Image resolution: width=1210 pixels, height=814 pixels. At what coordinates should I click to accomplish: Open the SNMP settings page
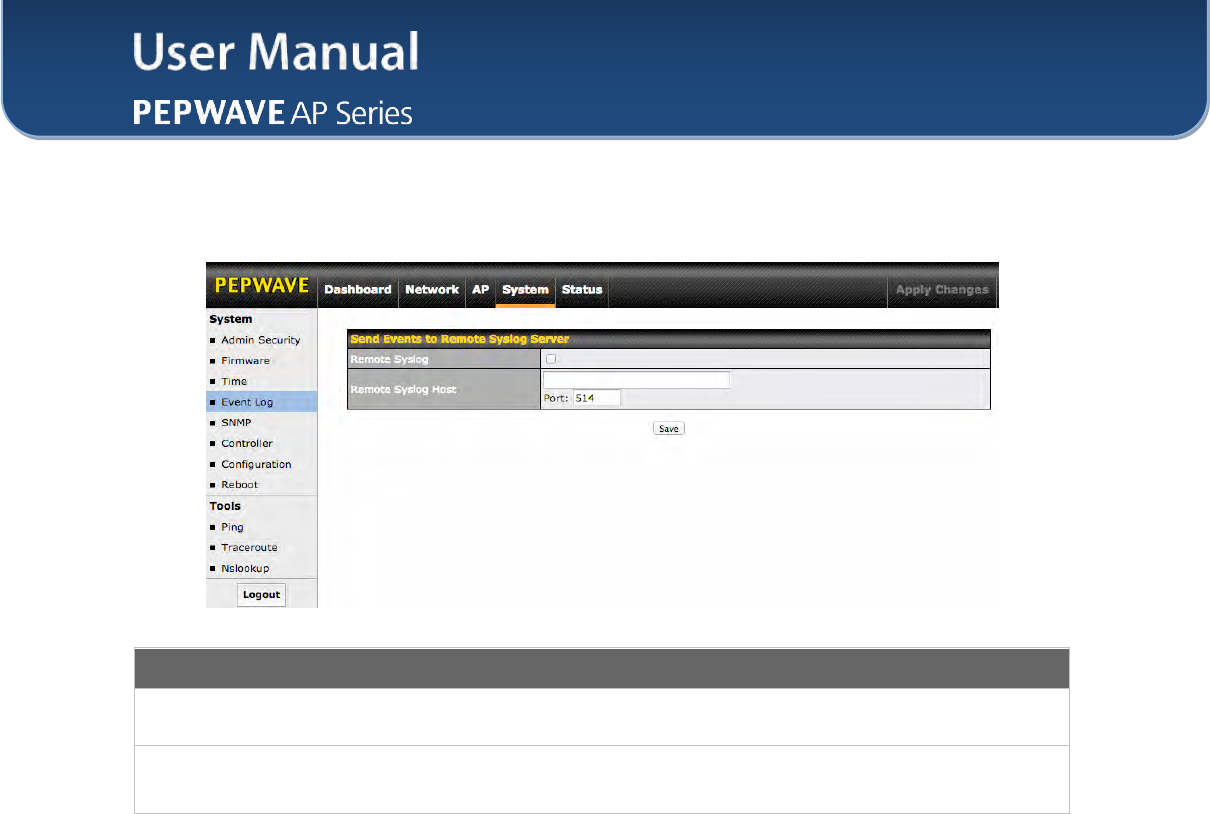237,422
